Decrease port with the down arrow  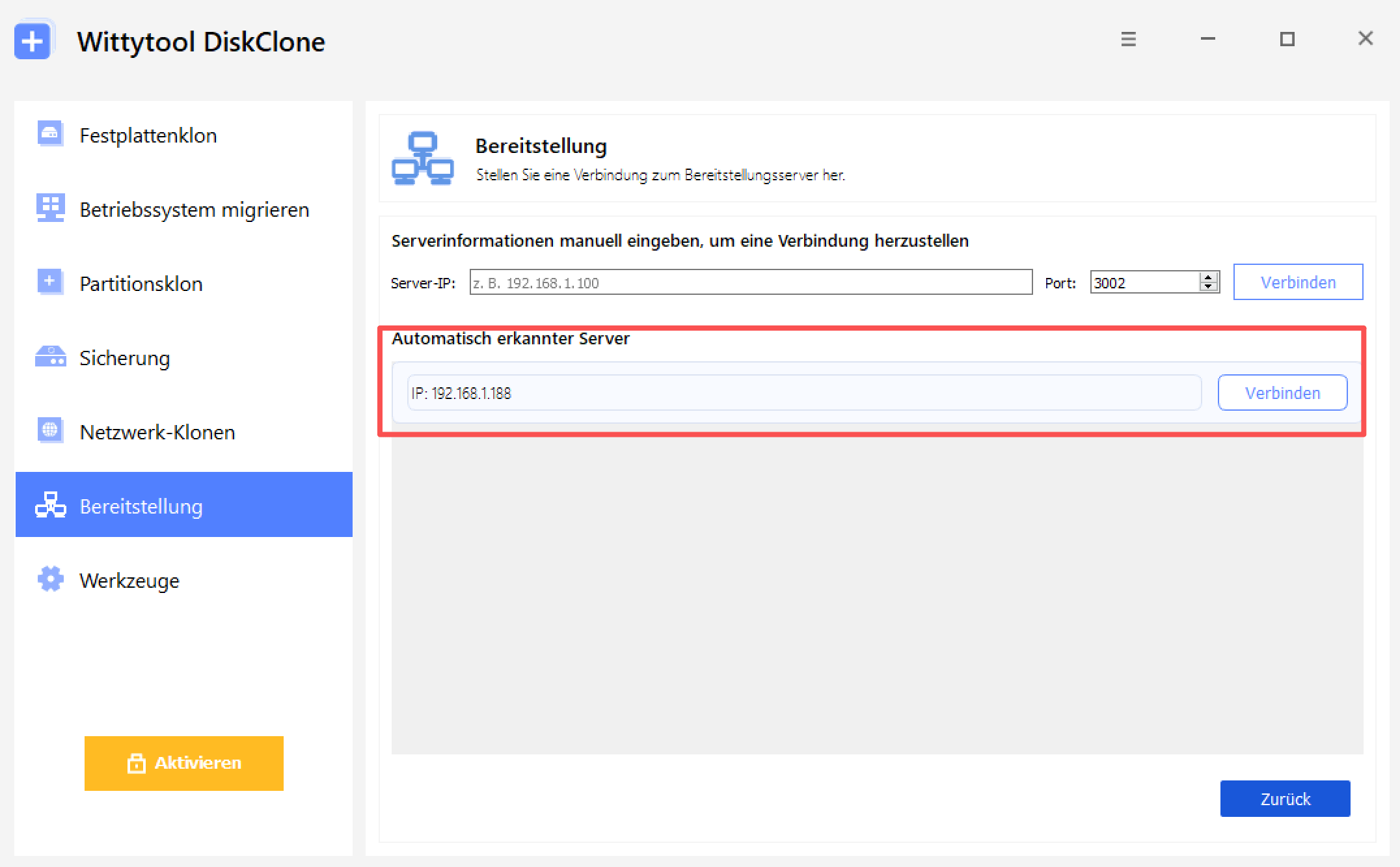click(x=1209, y=288)
